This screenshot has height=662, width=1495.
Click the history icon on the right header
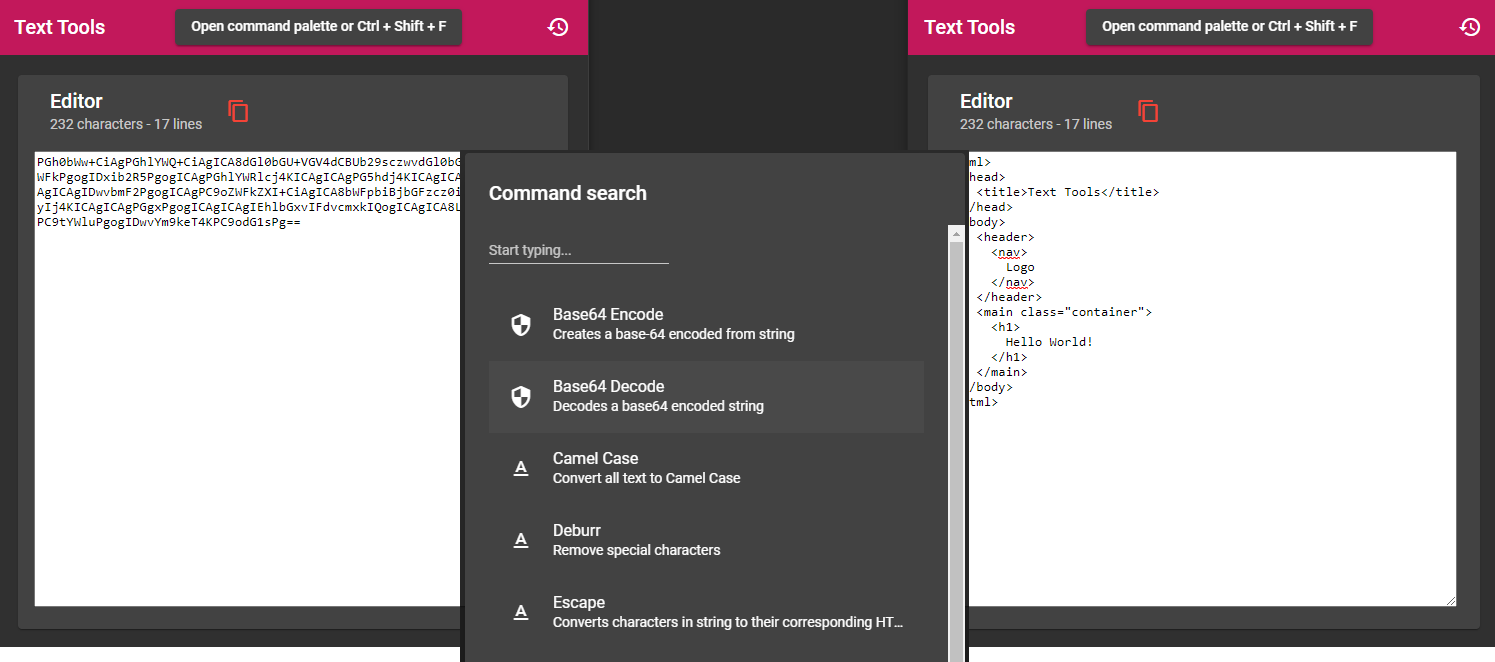click(x=1470, y=27)
